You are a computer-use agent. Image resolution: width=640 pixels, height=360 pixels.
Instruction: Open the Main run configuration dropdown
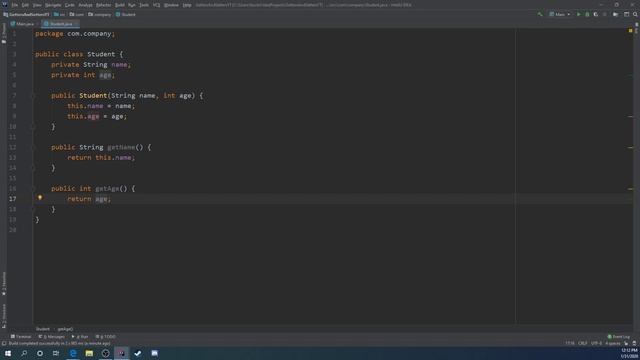click(560, 14)
